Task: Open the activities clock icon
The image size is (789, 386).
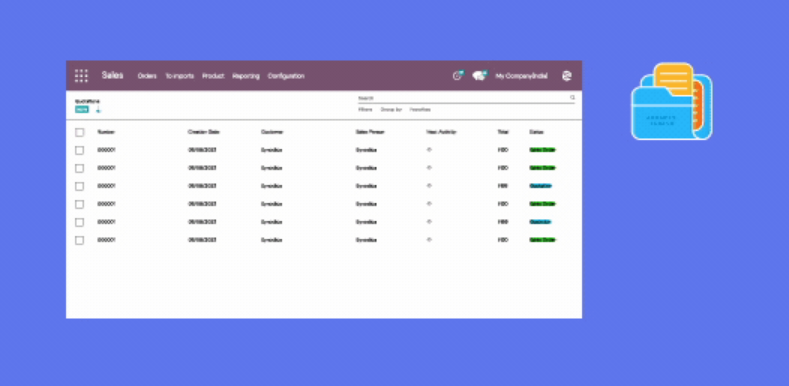Action: pos(457,75)
